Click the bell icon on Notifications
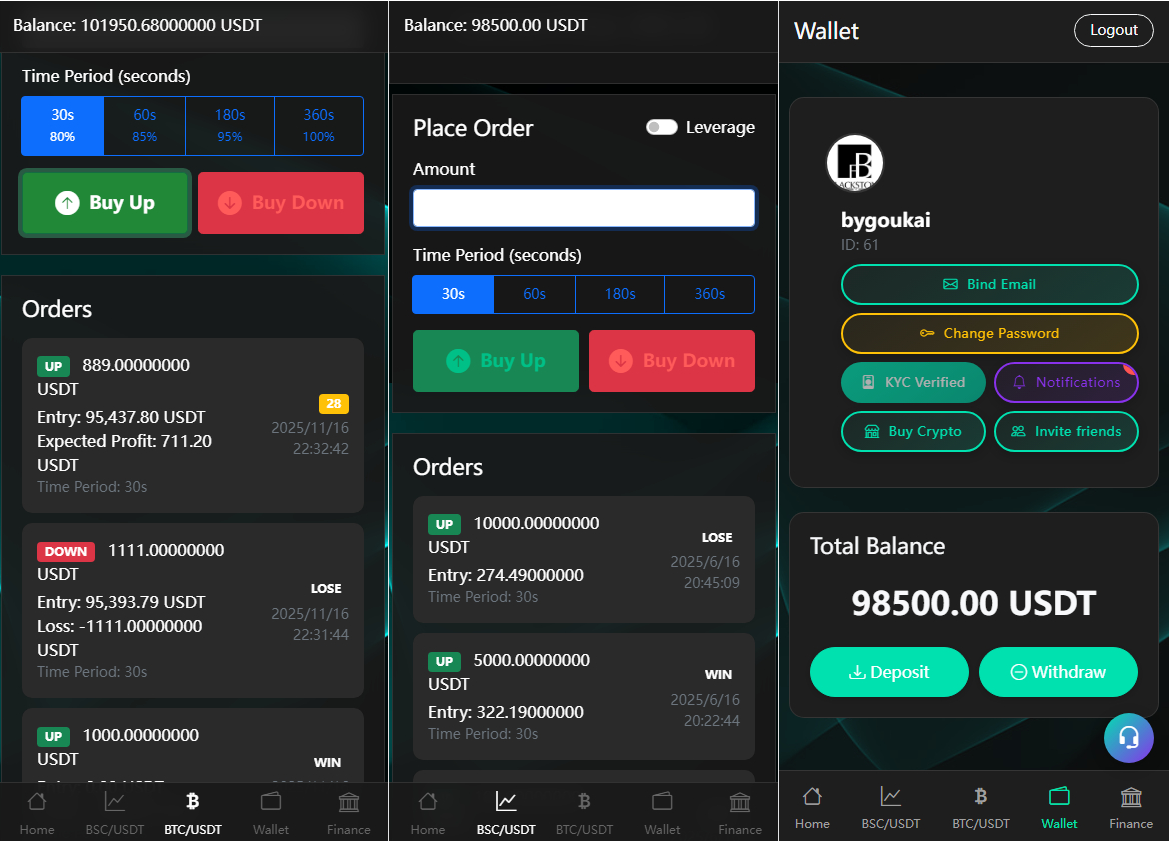 point(1020,382)
